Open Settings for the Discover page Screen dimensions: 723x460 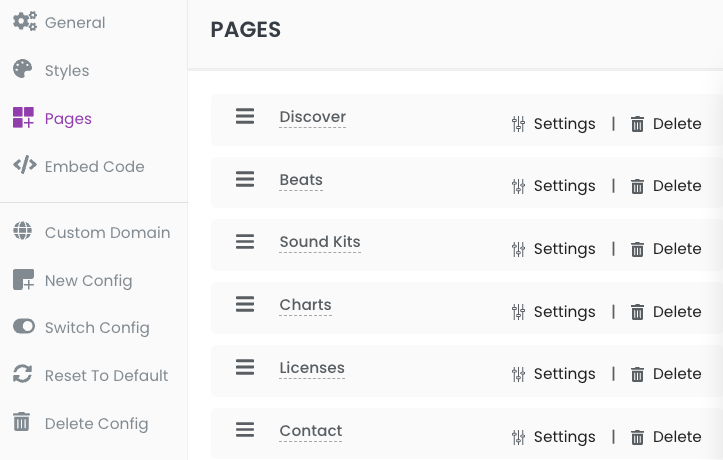(x=553, y=124)
